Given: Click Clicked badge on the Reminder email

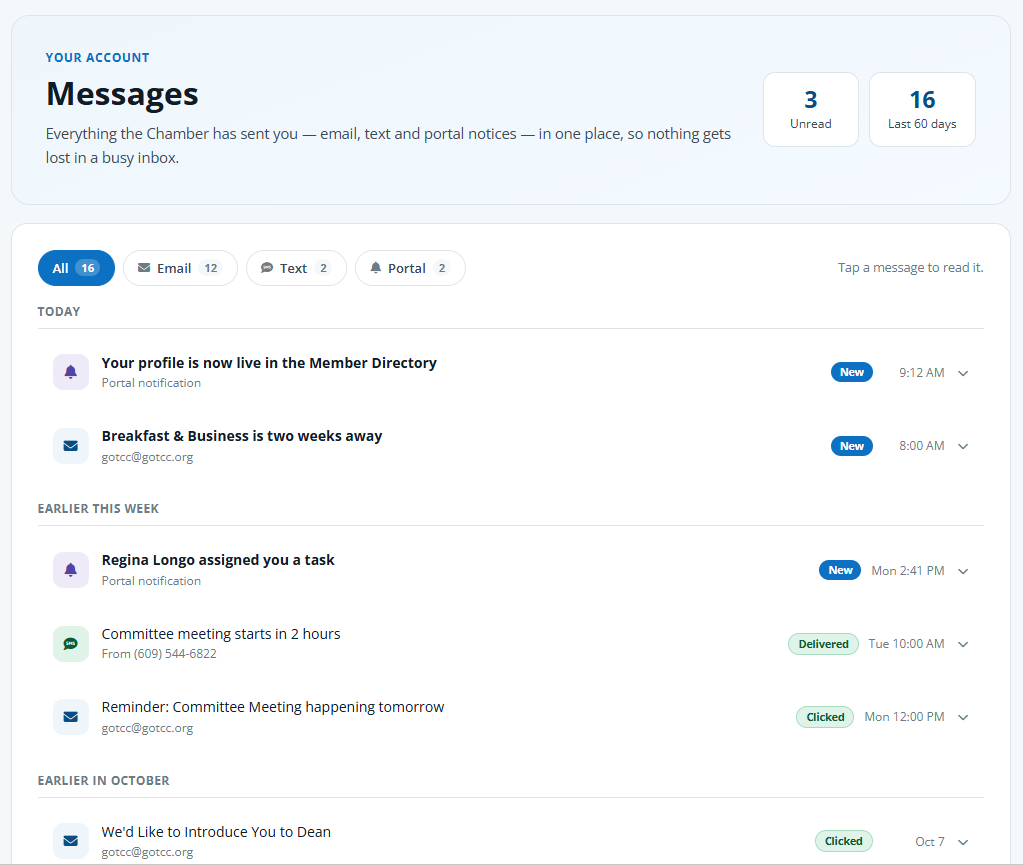Looking at the screenshot, I should pos(825,717).
